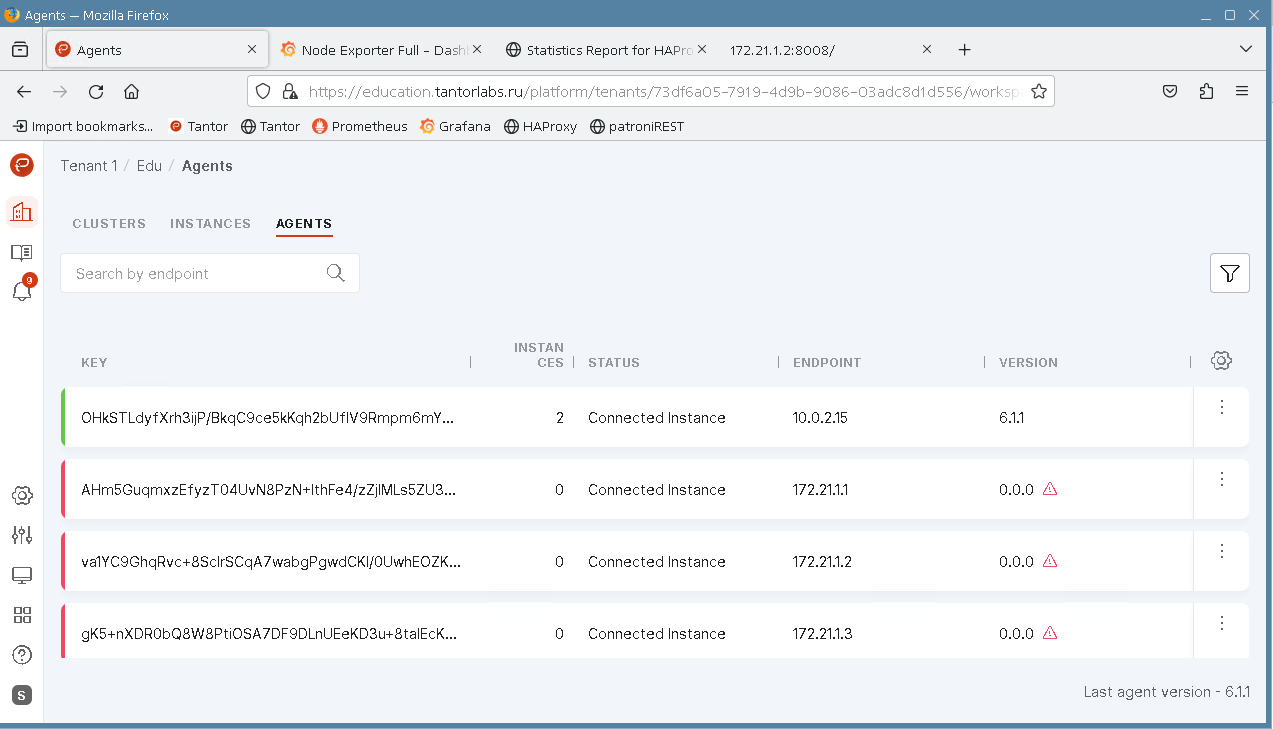1273x729 pixels.
Task: Click the Search by endpoint field
Action: pyautogui.click(x=195, y=273)
